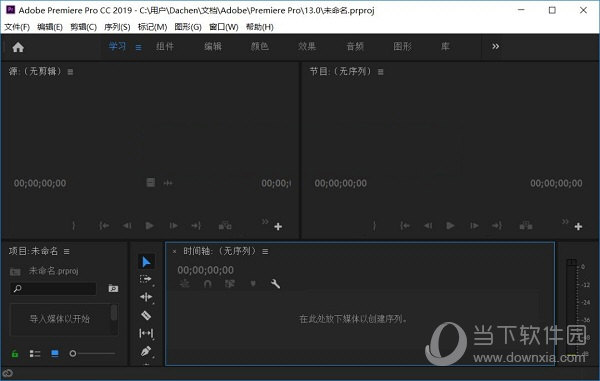Open 帮助(H) menu
The height and width of the screenshot is (381, 600).
point(259,27)
